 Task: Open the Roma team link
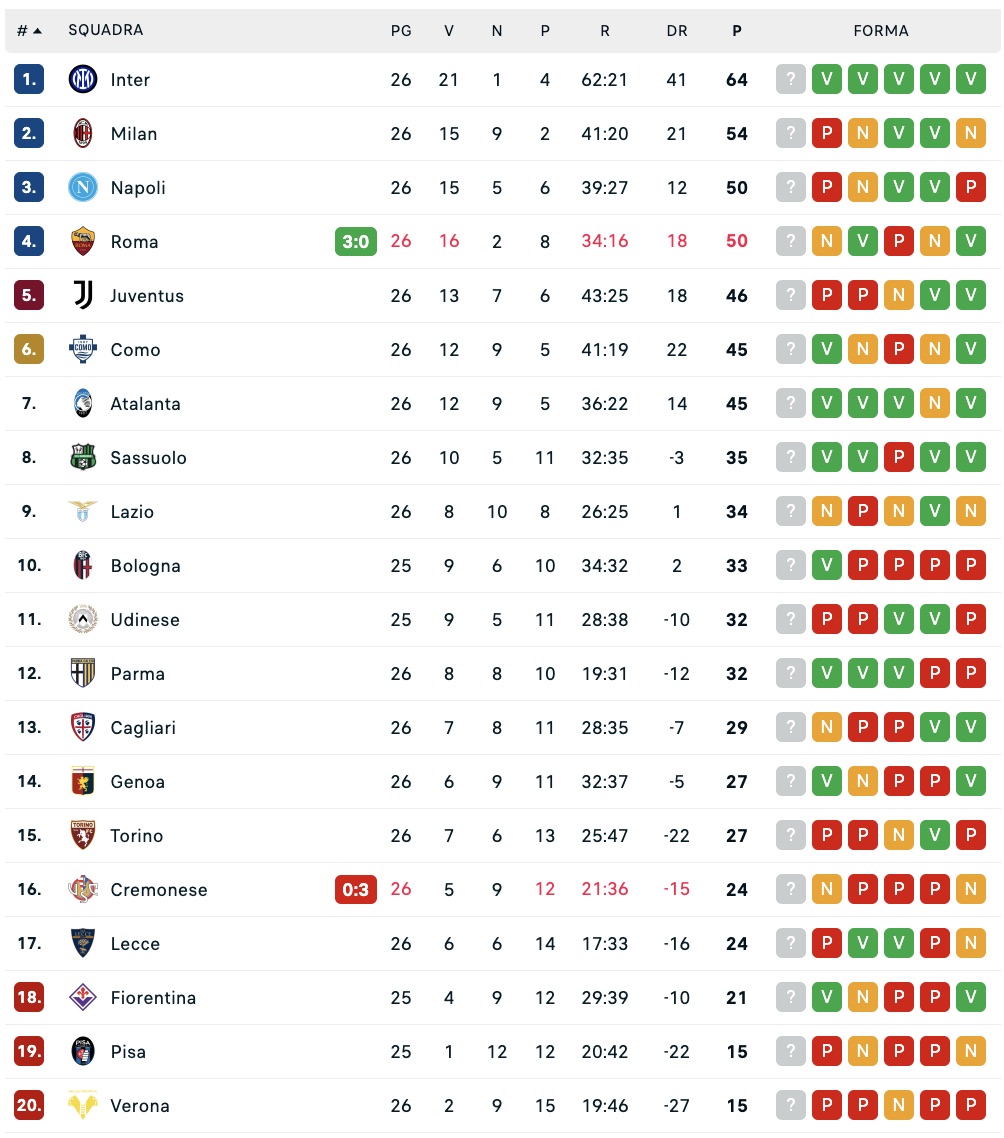(x=135, y=241)
